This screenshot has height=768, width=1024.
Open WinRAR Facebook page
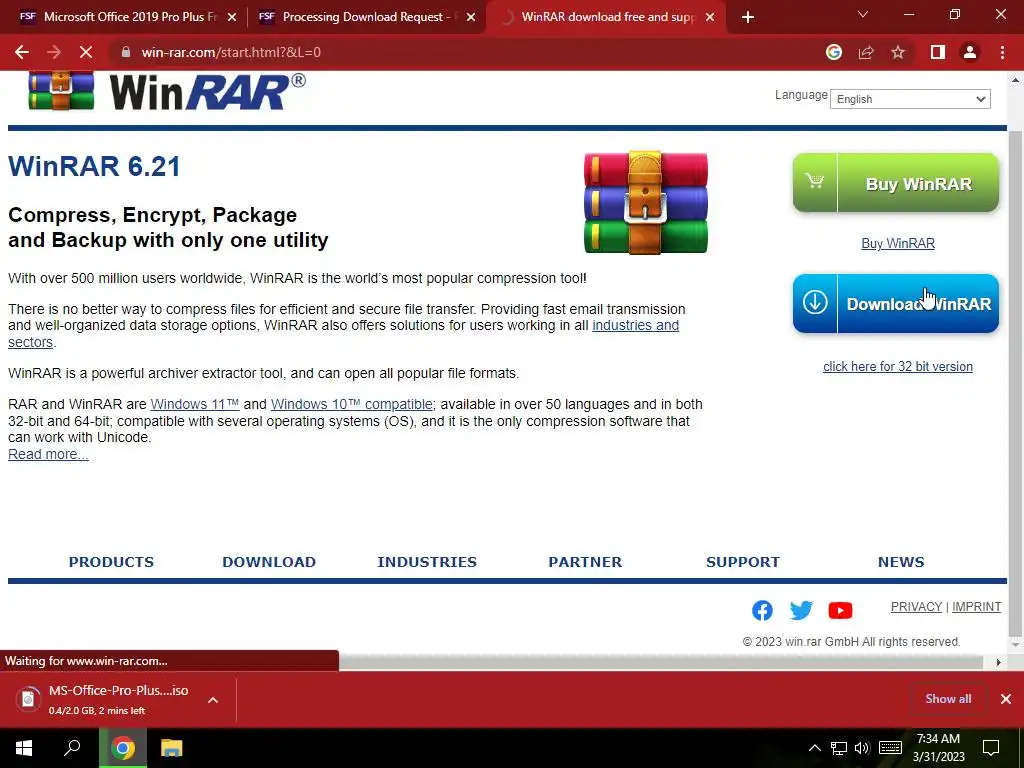[762, 610]
